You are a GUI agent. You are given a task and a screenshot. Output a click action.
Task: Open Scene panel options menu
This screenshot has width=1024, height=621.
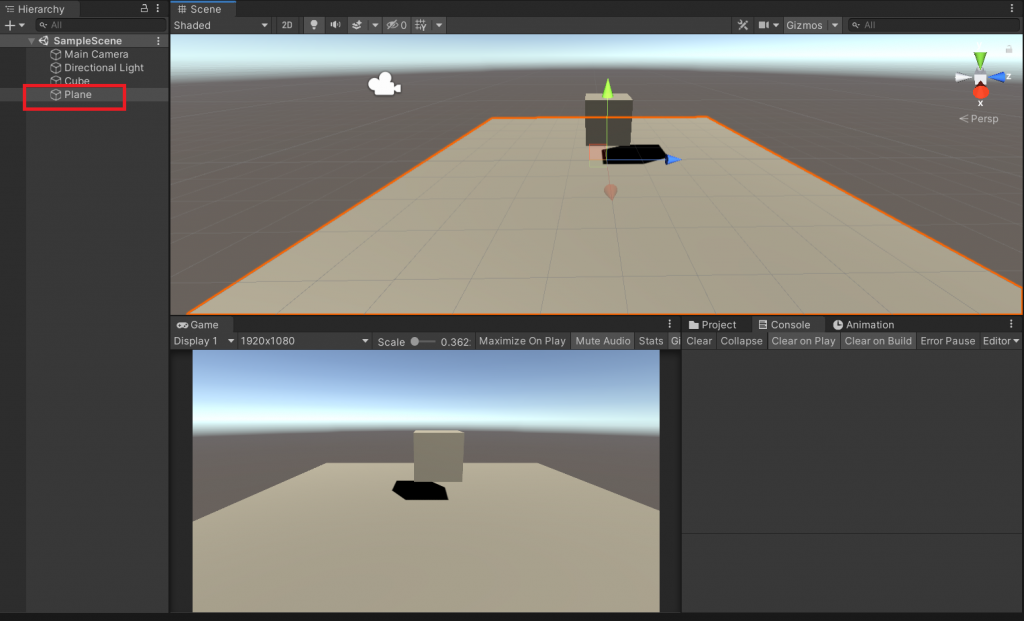(x=1012, y=8)
